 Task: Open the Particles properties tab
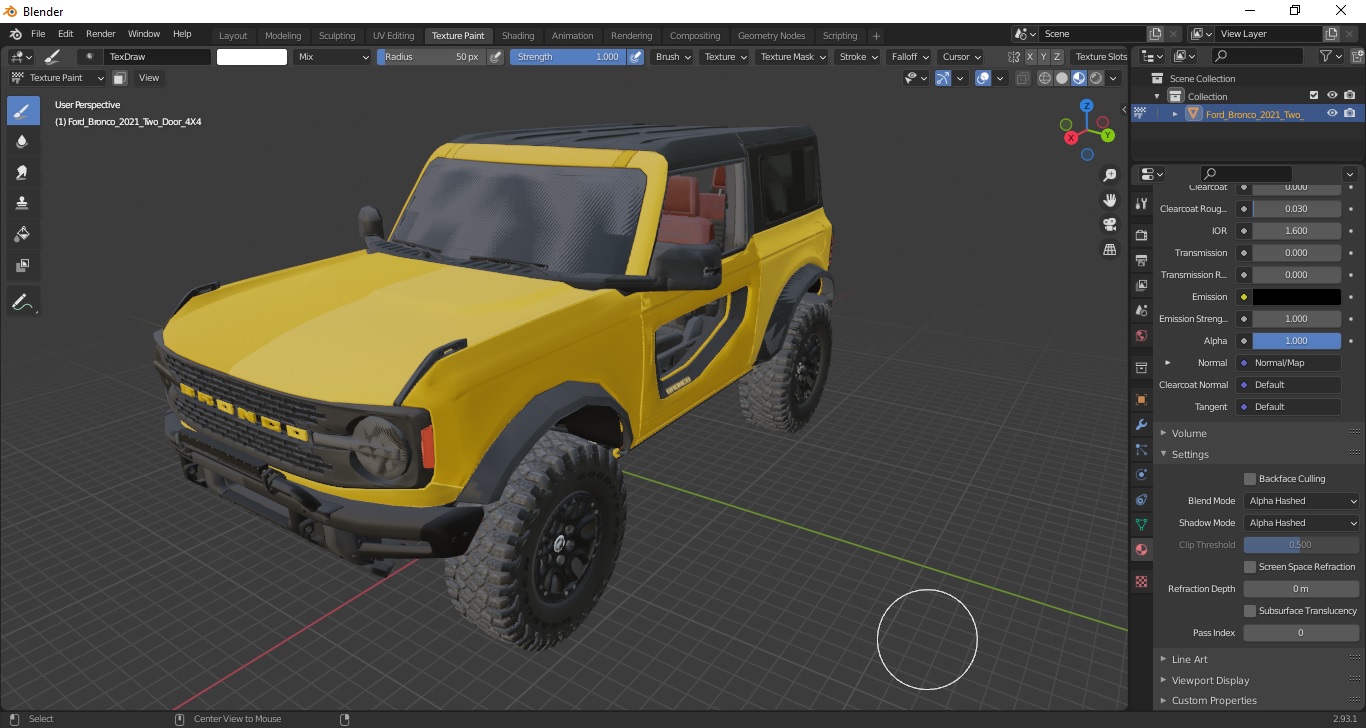pyautogui.click(x=1141, y=450)
